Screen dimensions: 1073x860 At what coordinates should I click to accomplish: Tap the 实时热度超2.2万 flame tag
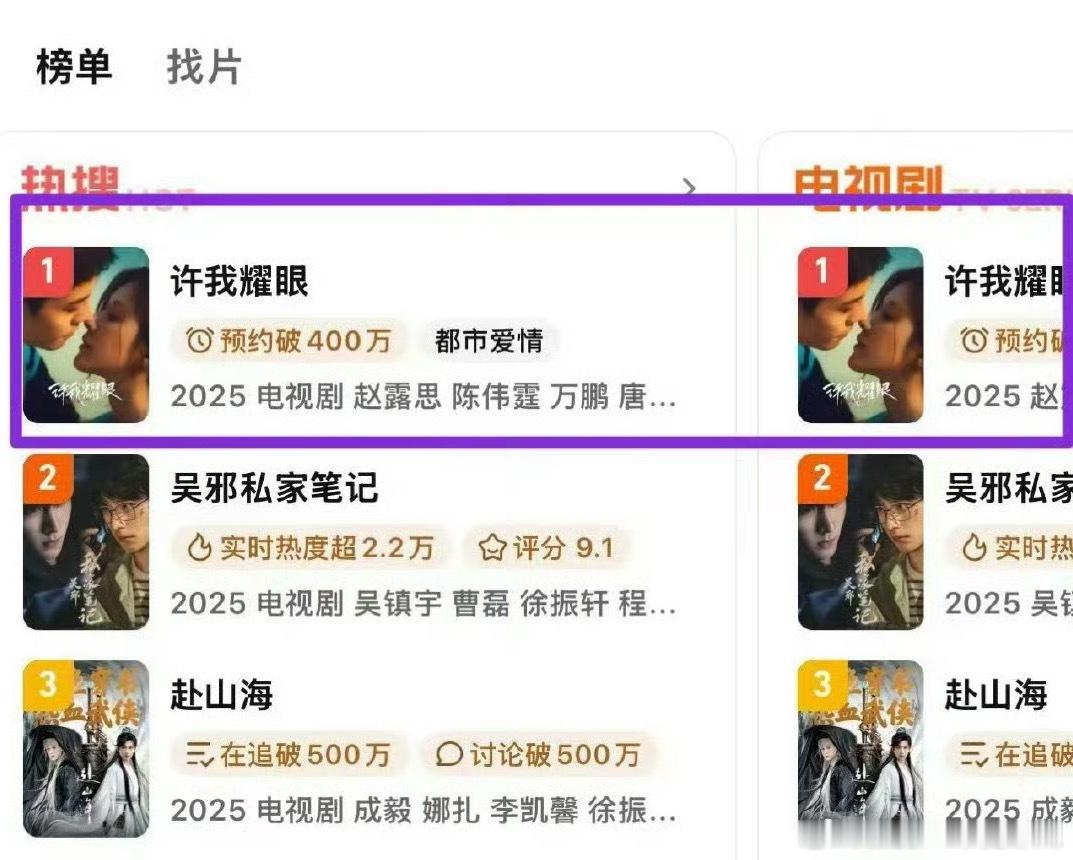tap(310, 547)
